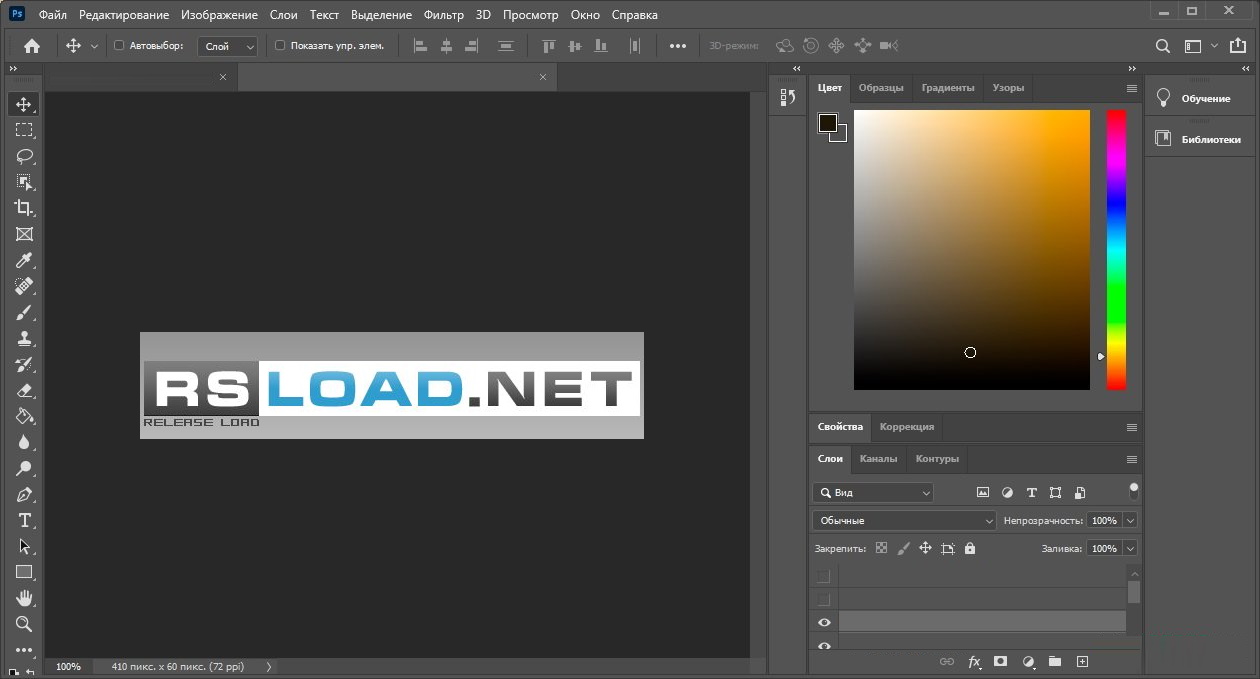Select the Lasso tool
This screenshot has width=1260, height=679.
tap(24, 156)
